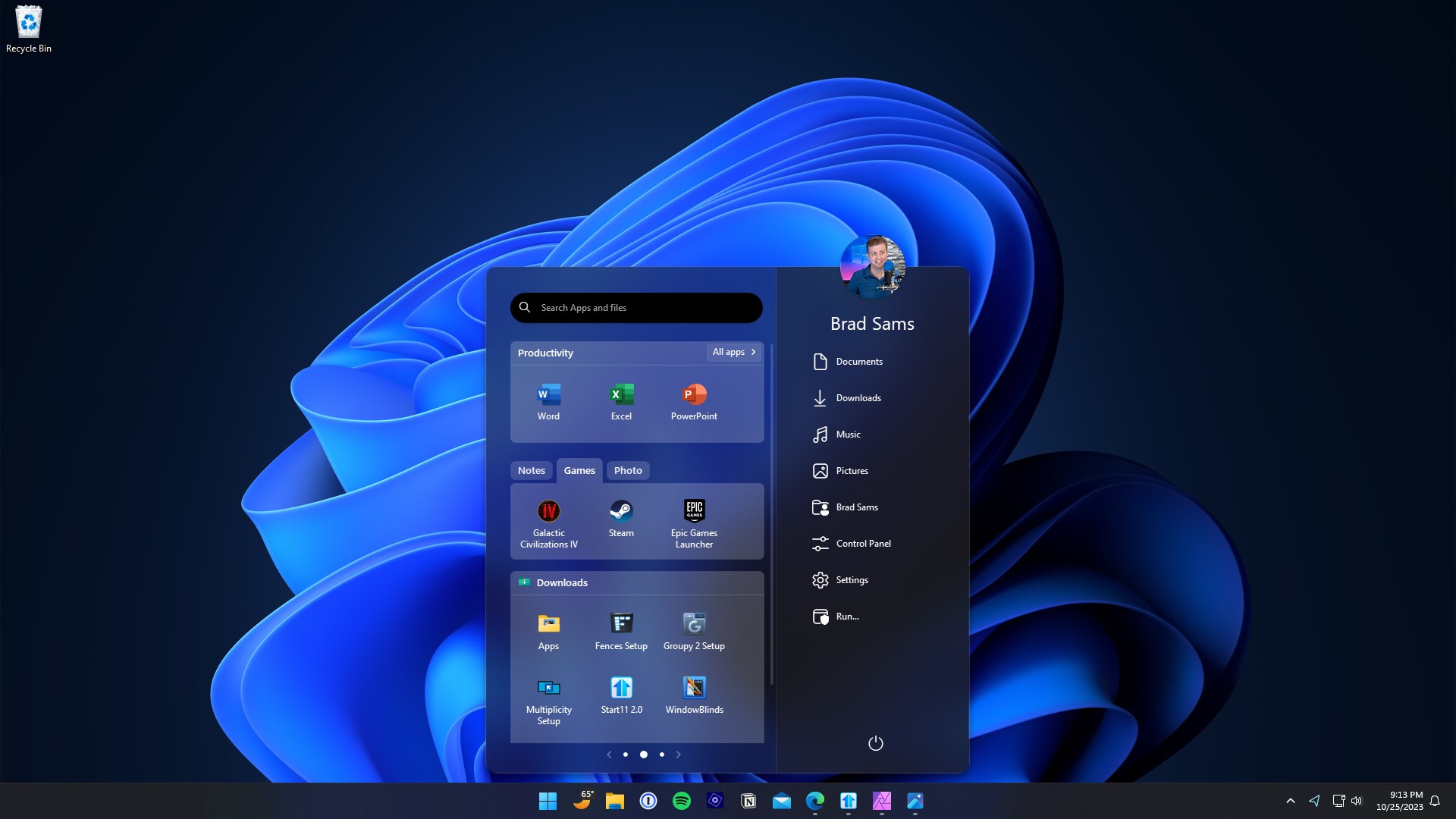This screenshot has width=1456, height=819.
Task: Open Music folder shortcut
Action: point(836,435)
